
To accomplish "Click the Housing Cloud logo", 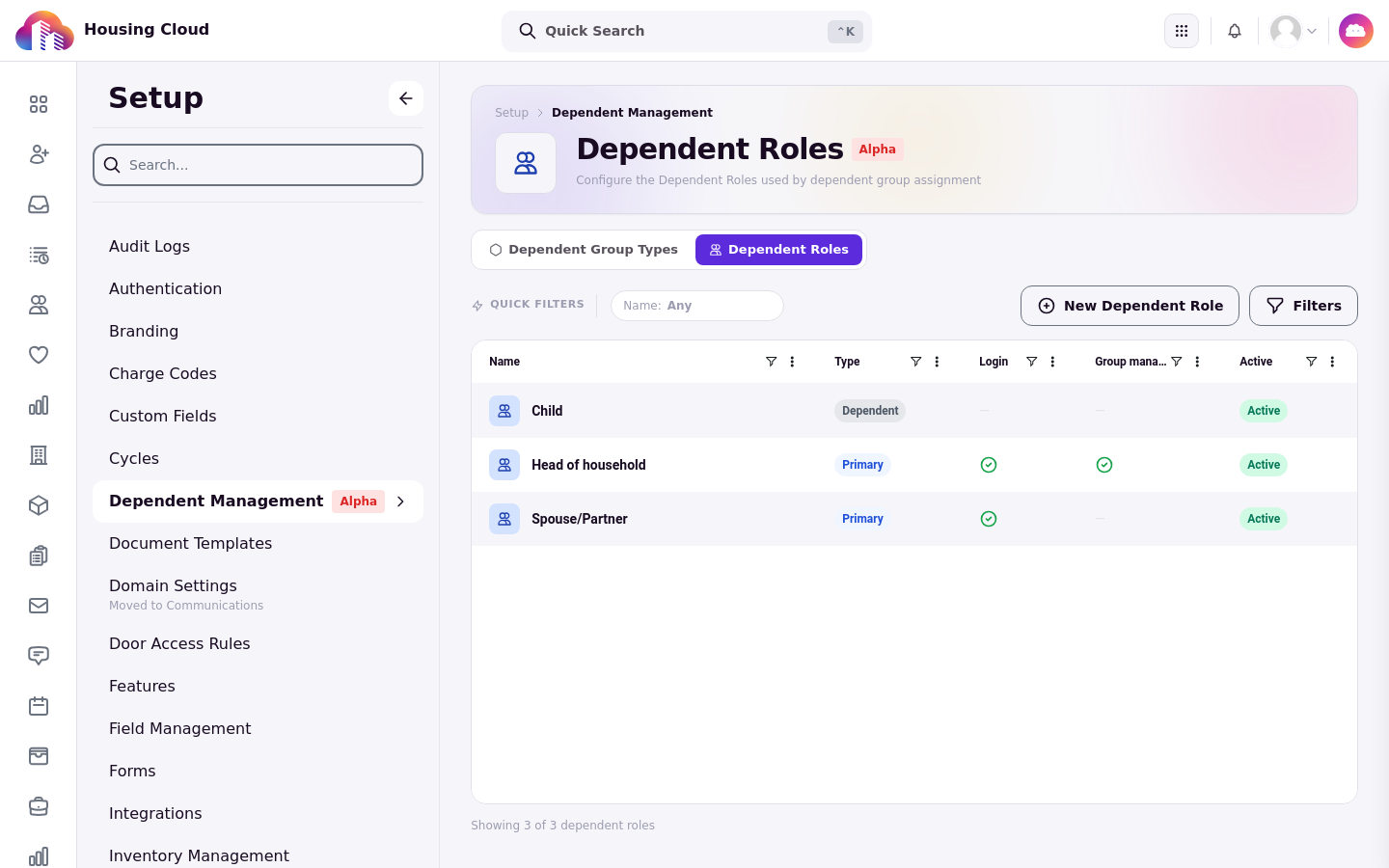I will pyautogui.click(x=44, y=31).
